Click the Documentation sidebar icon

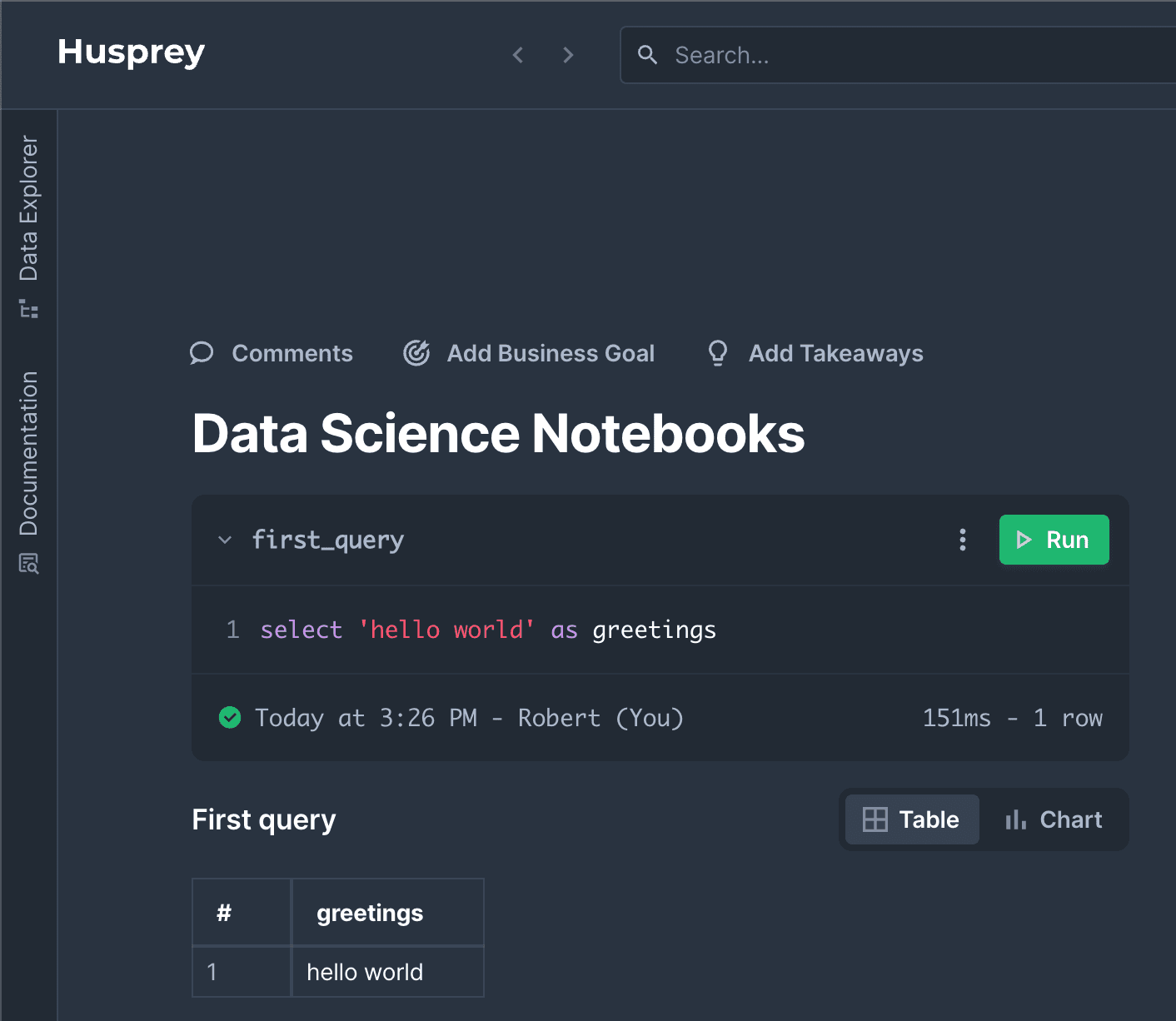coord(28,564)
